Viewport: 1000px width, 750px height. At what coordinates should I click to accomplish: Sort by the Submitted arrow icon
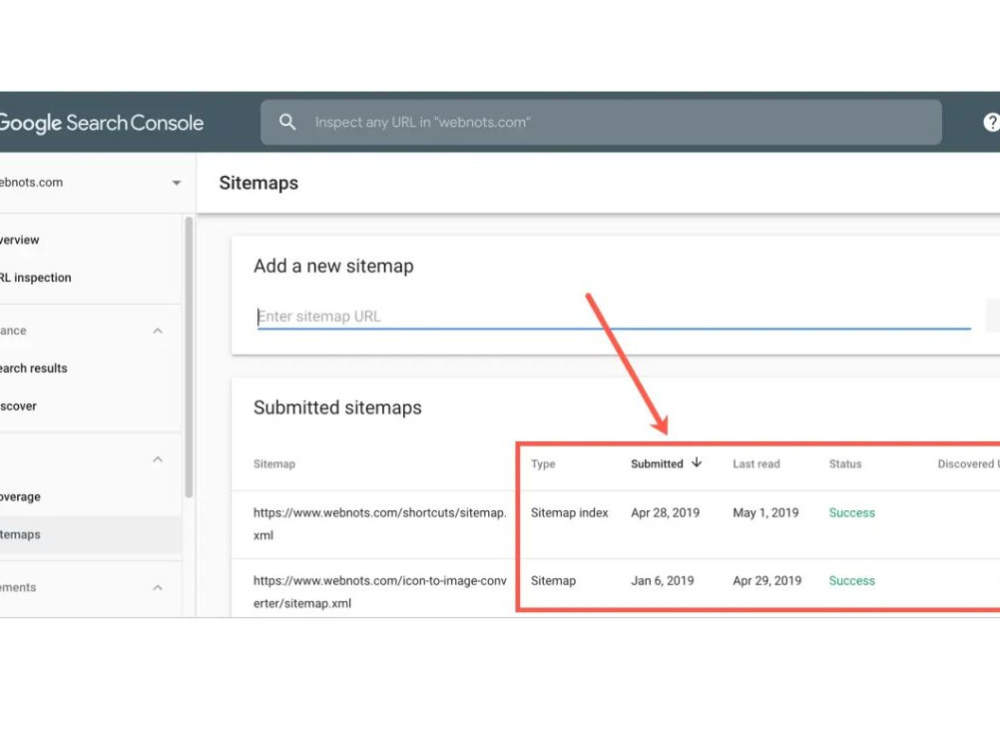696,463
